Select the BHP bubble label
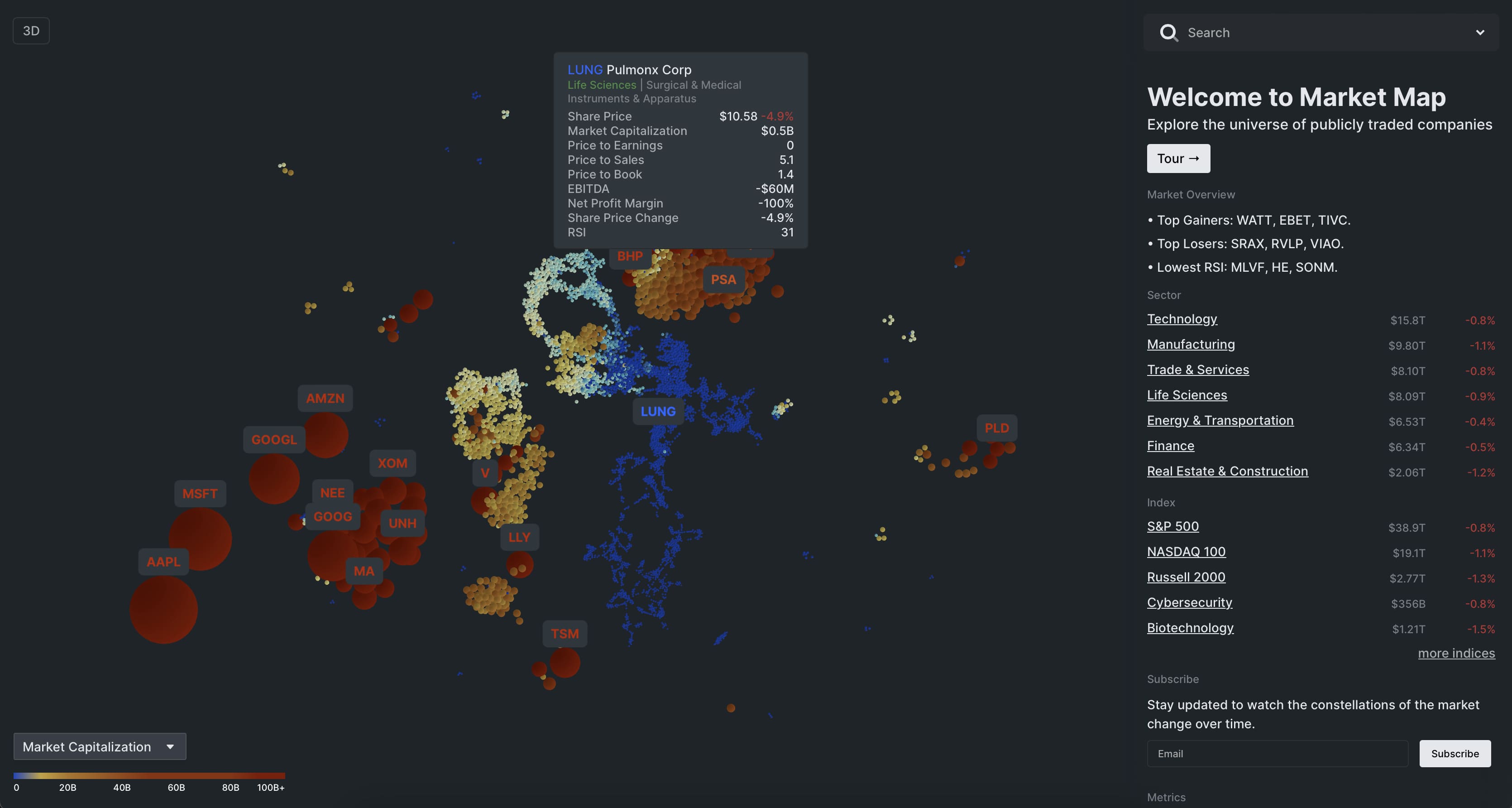This screenshot has width=1512, height=808. click(630, 257)
